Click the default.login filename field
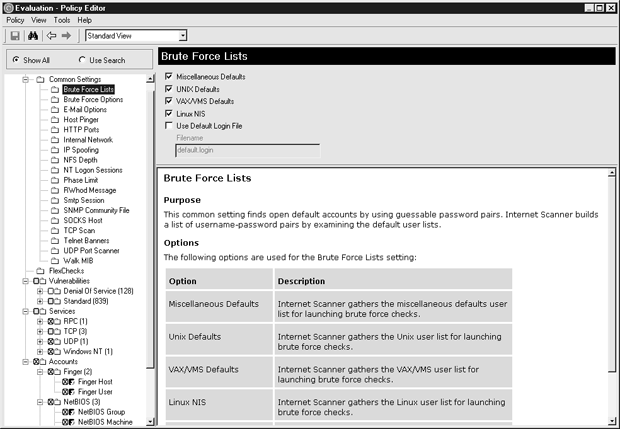 tap(247, 150)
